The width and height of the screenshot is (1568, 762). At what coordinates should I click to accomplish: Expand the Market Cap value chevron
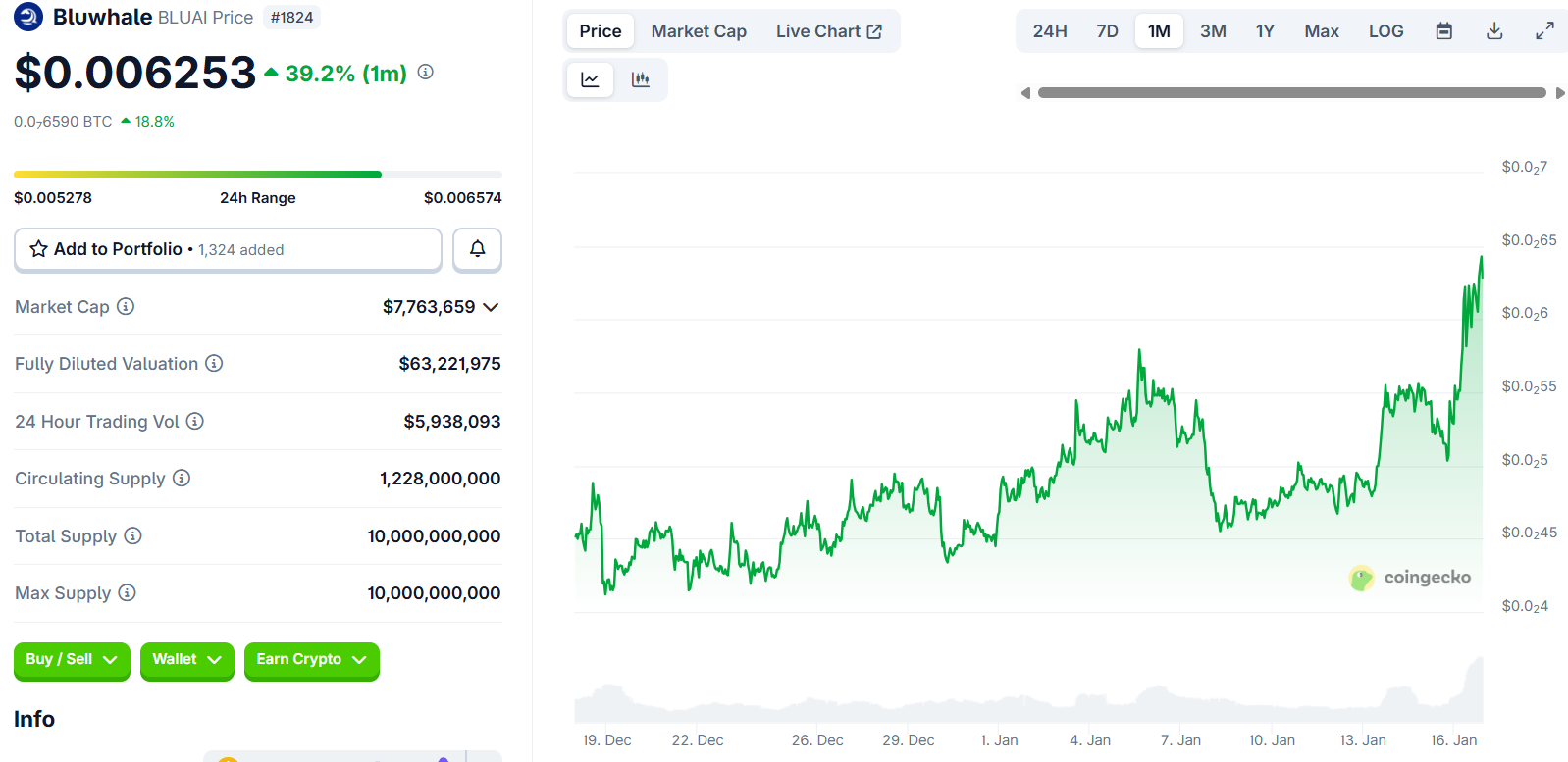492,307
